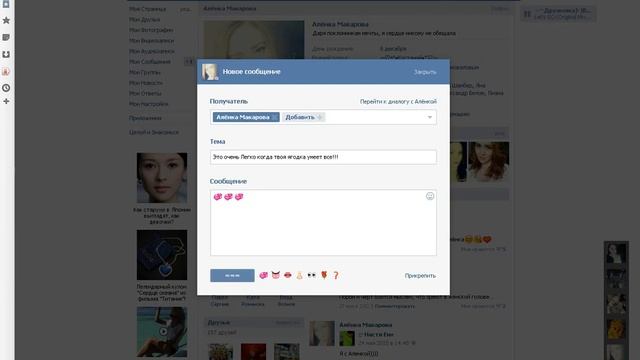Viewport: 640px width, 360px height.
Task: Open Мои Ответы in the left menu
Action: pyautogui.click(x=145, y=93)
